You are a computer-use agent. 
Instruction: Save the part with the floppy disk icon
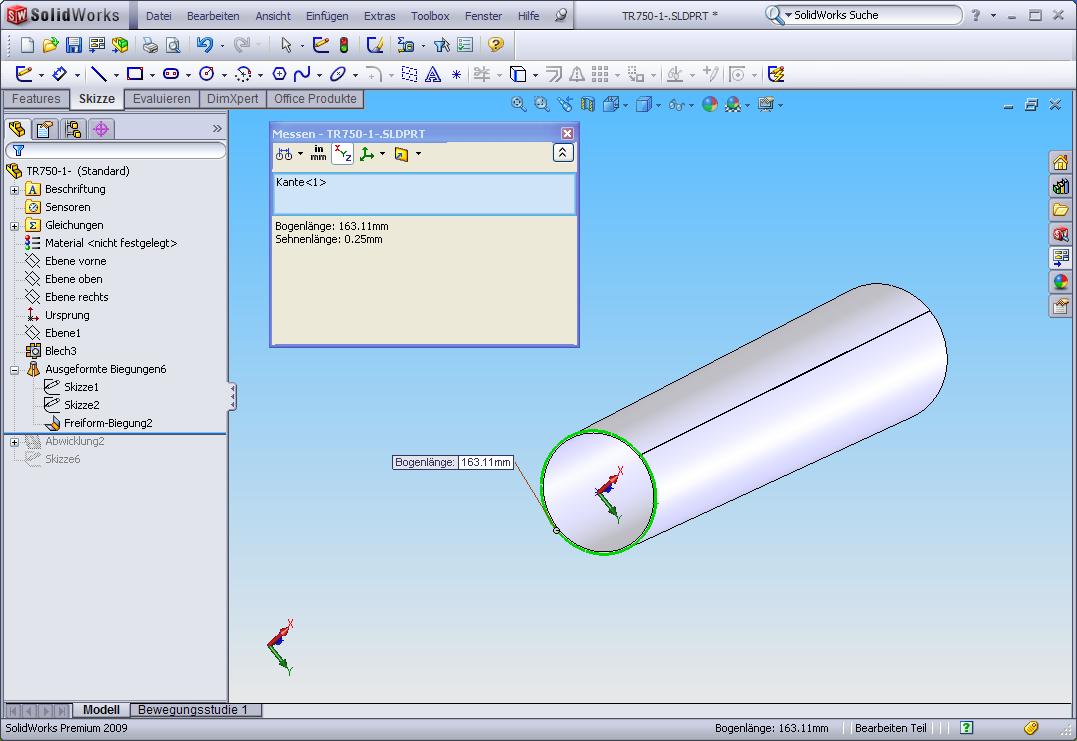[73, 45]
